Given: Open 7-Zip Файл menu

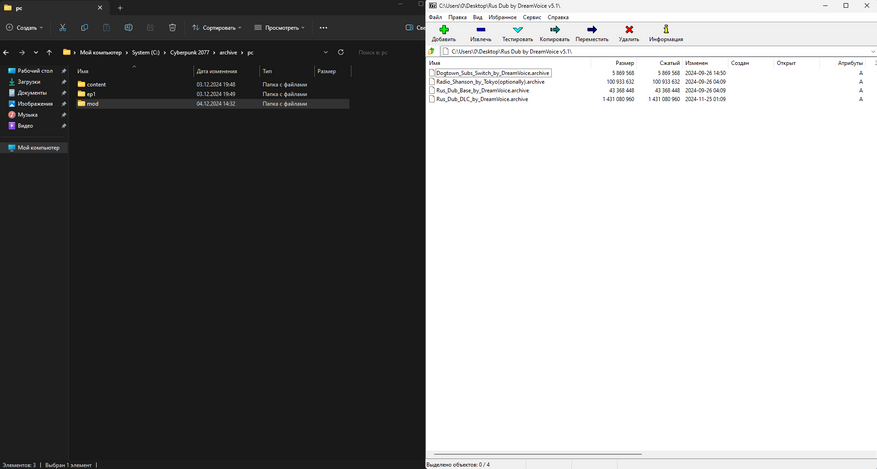Looking at the screenshot, I should pos(435,17).
